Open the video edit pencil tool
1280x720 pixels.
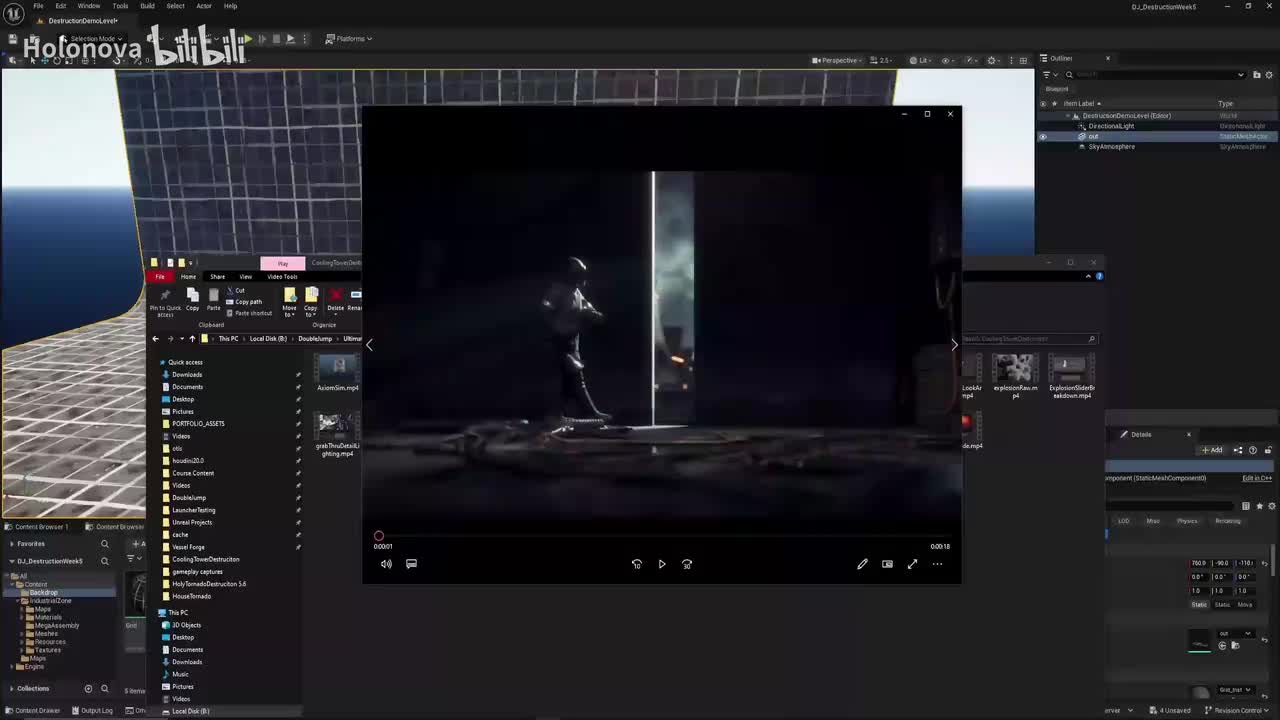[x=862, y=564]
